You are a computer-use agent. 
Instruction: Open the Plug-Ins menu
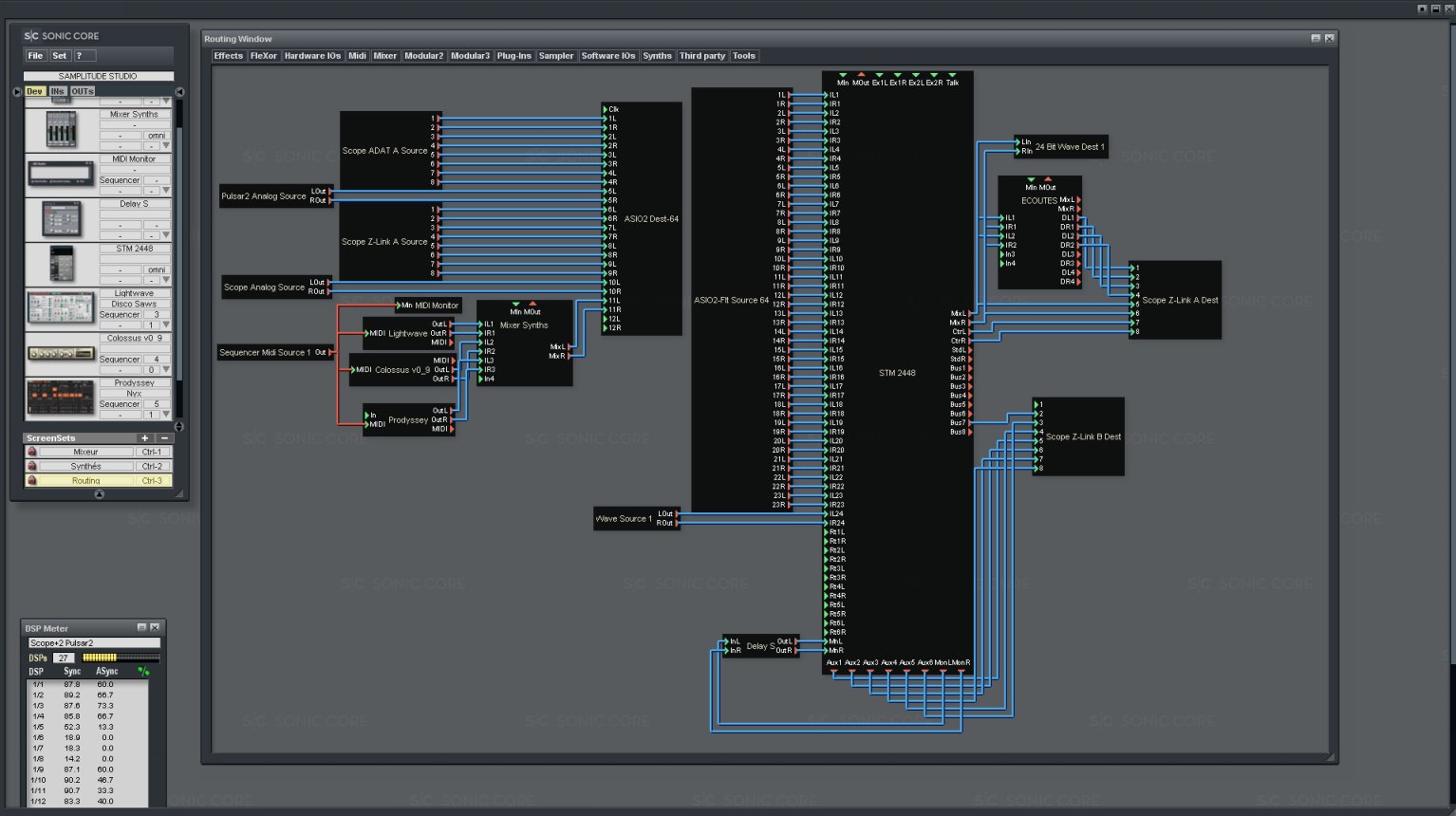[x=514, y=56]
